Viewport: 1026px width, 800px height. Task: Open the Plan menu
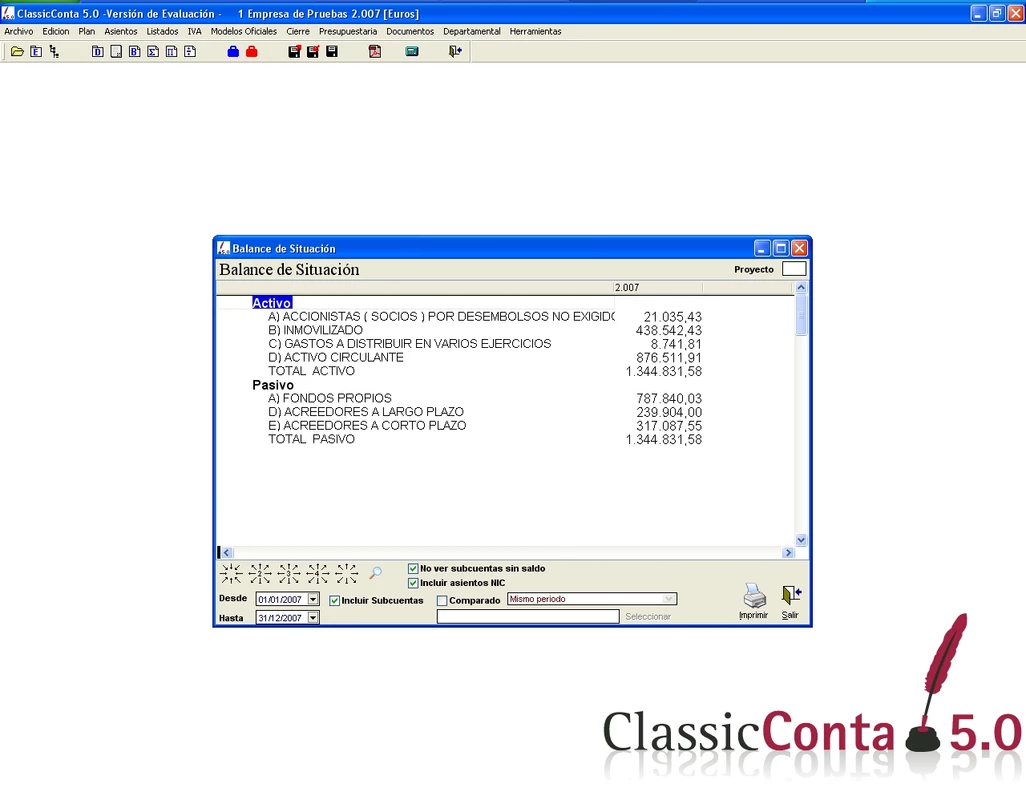(86, 31)
